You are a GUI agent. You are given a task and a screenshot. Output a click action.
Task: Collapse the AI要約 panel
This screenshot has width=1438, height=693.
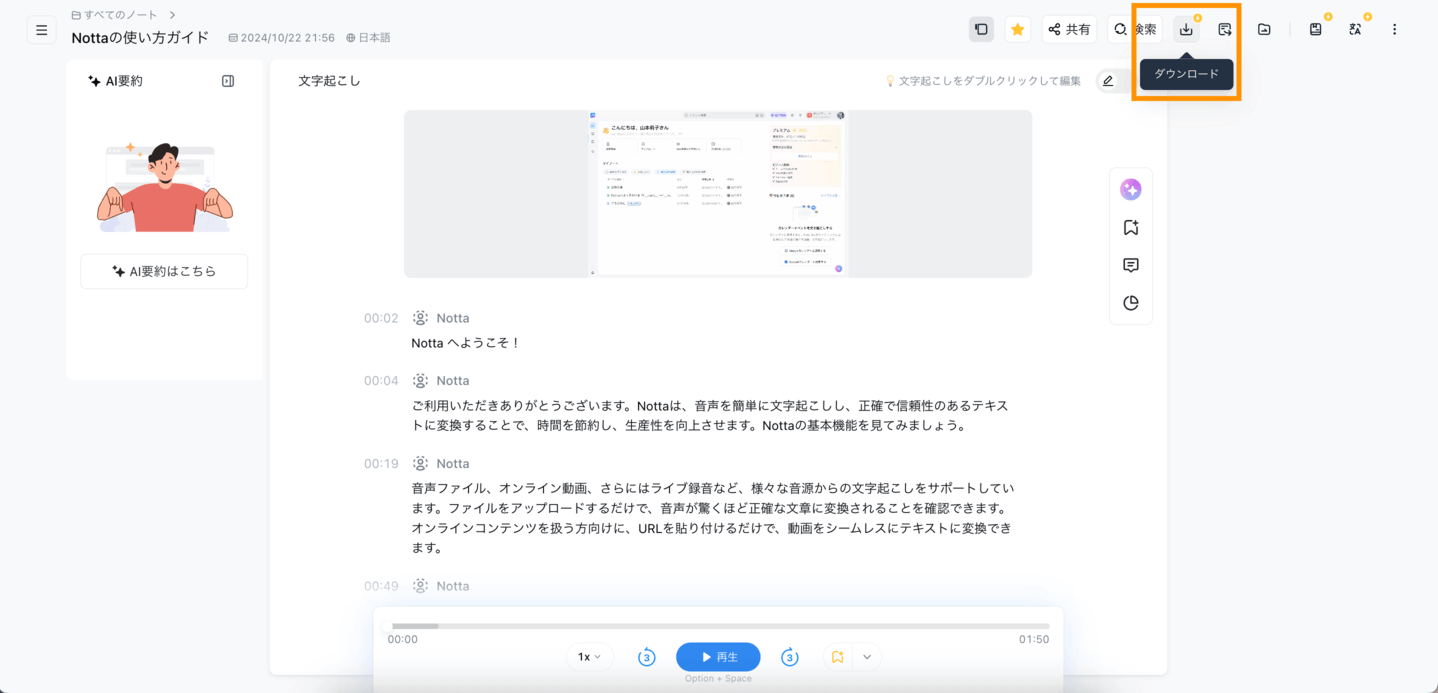228,81
